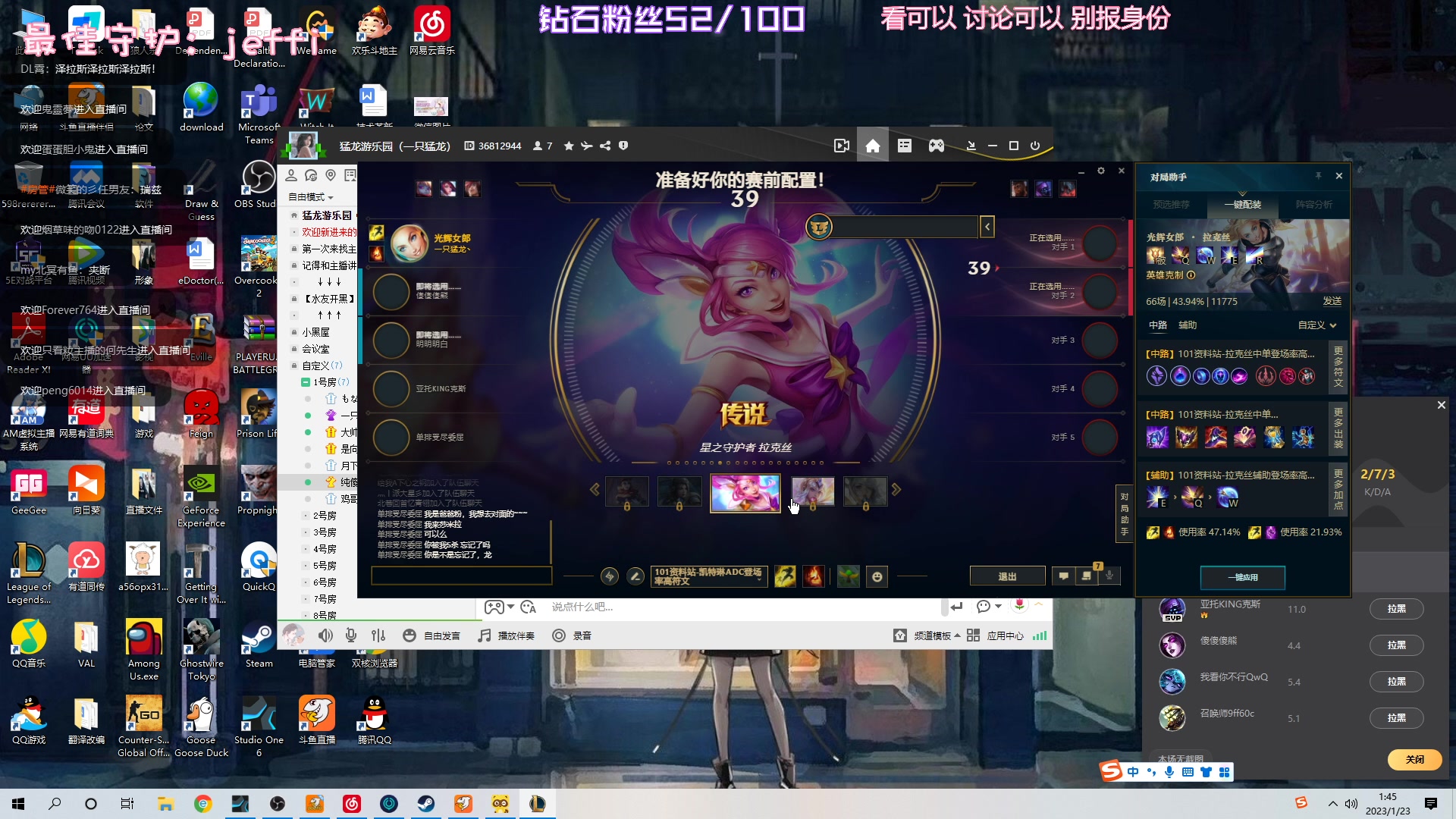The image size is (1456, 819).
Task: Select the 辅助 role tab in 对局助手
Action: (x=1188, y=325)
